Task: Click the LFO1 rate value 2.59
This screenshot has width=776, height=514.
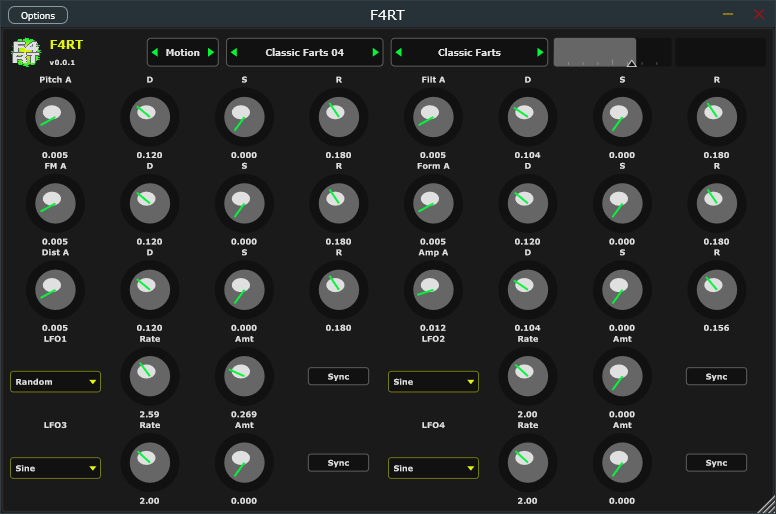Action: pyautogui.click(x=149, y=415)
